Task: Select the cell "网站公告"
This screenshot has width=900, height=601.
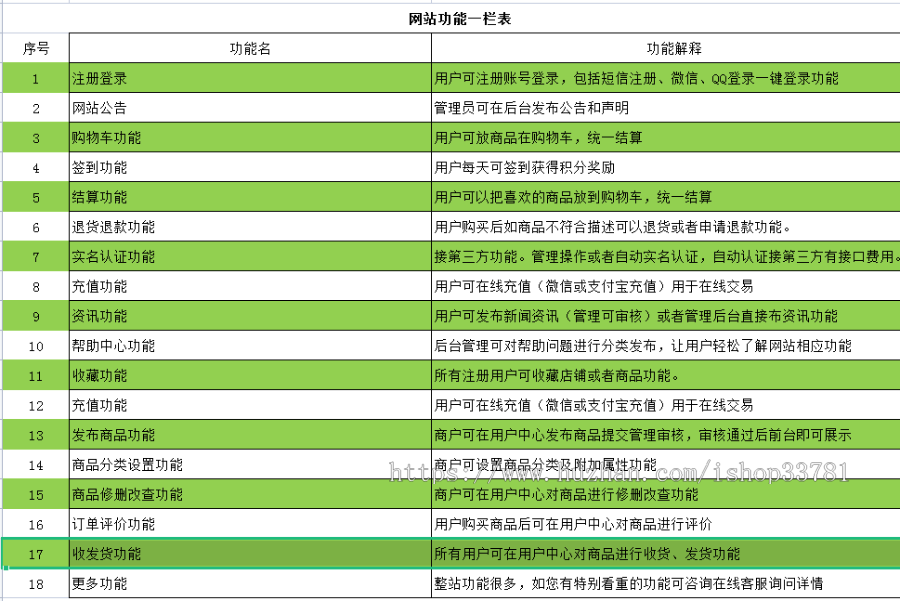Action: click(250, 108)
